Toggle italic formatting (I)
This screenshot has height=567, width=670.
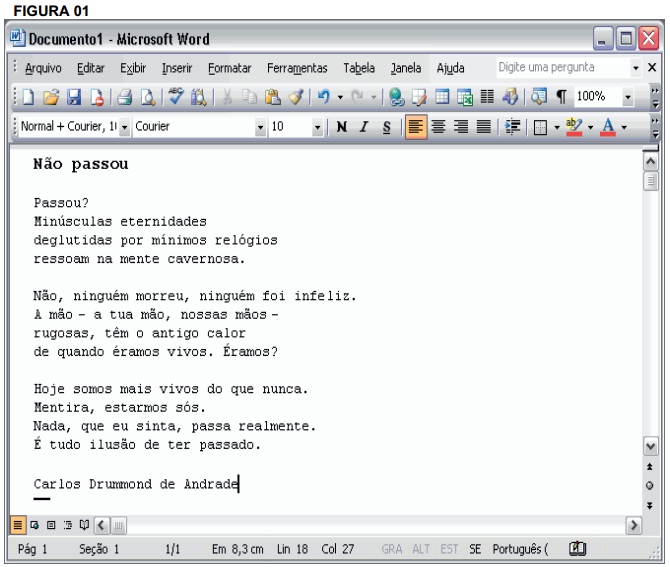pos(364,127)
